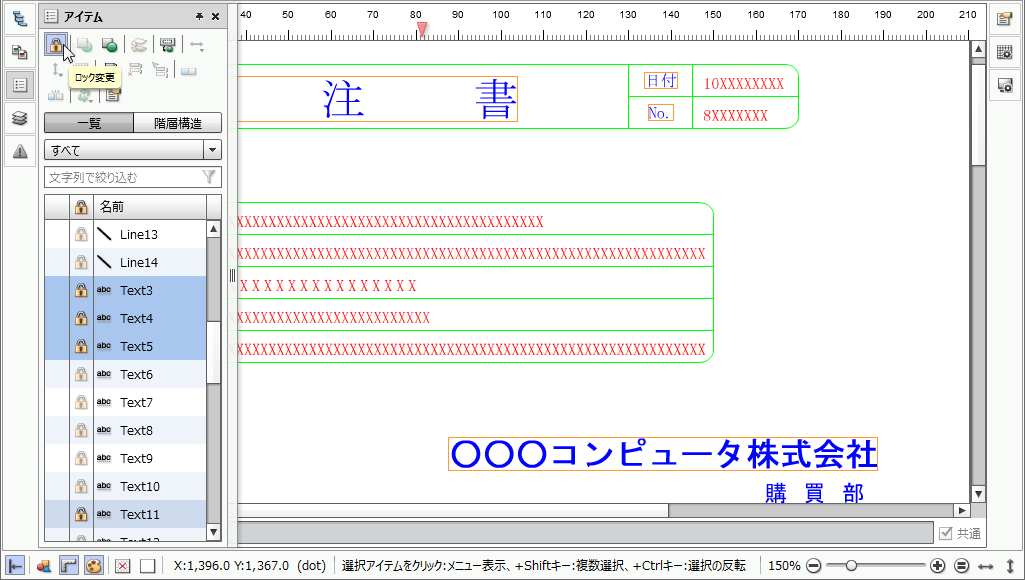The width and height of the screenshot is (1025, 580).
Task: Pin the アイテム panel
Action: (x=199, y=17)
